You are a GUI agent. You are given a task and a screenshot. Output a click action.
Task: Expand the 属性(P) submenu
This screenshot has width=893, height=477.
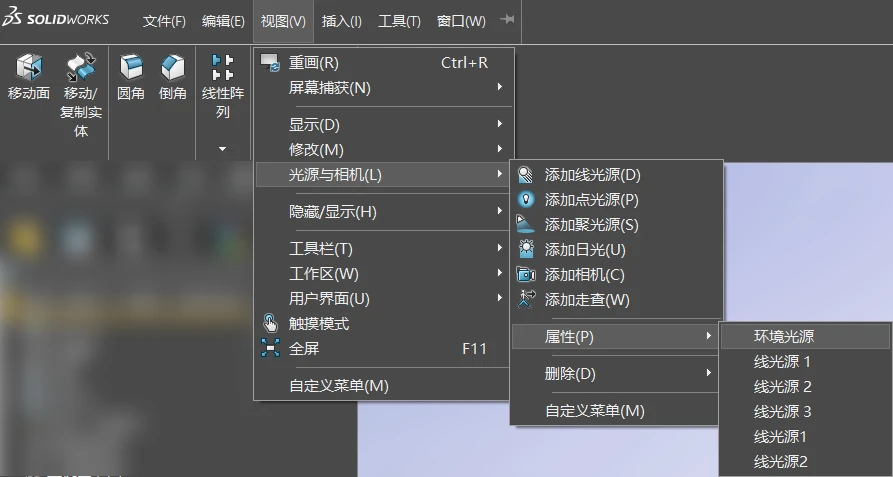pyautogui.click(x=617, y=337)
